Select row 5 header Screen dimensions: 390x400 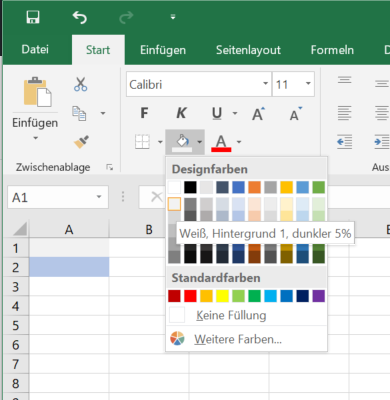tap(16, 325)
